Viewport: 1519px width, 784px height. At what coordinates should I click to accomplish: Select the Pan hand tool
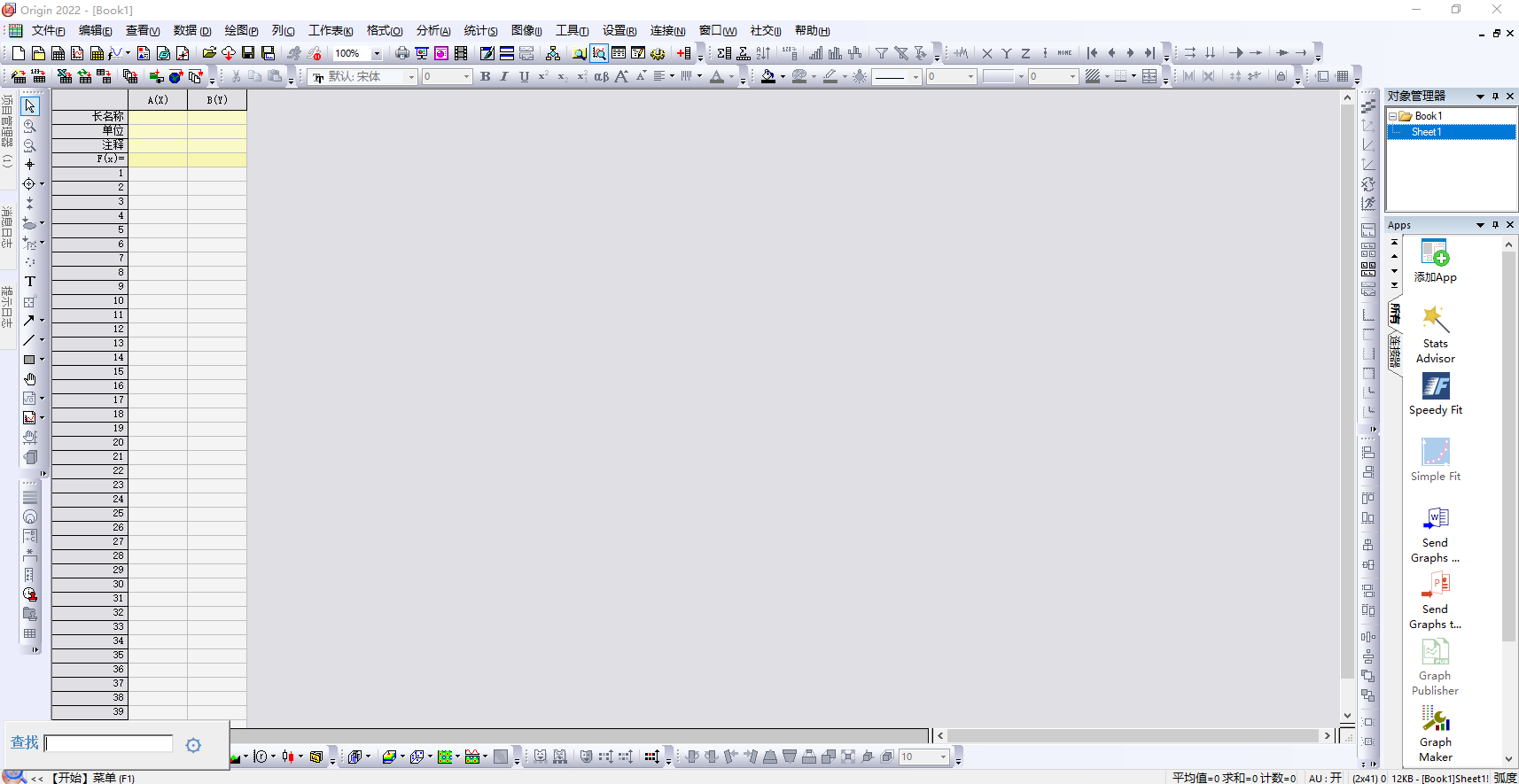tap(29, 379)
